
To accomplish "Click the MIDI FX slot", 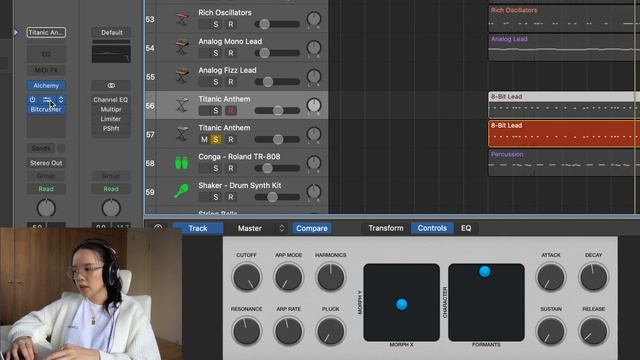I will pyautogui.click(x=46, y=70).
